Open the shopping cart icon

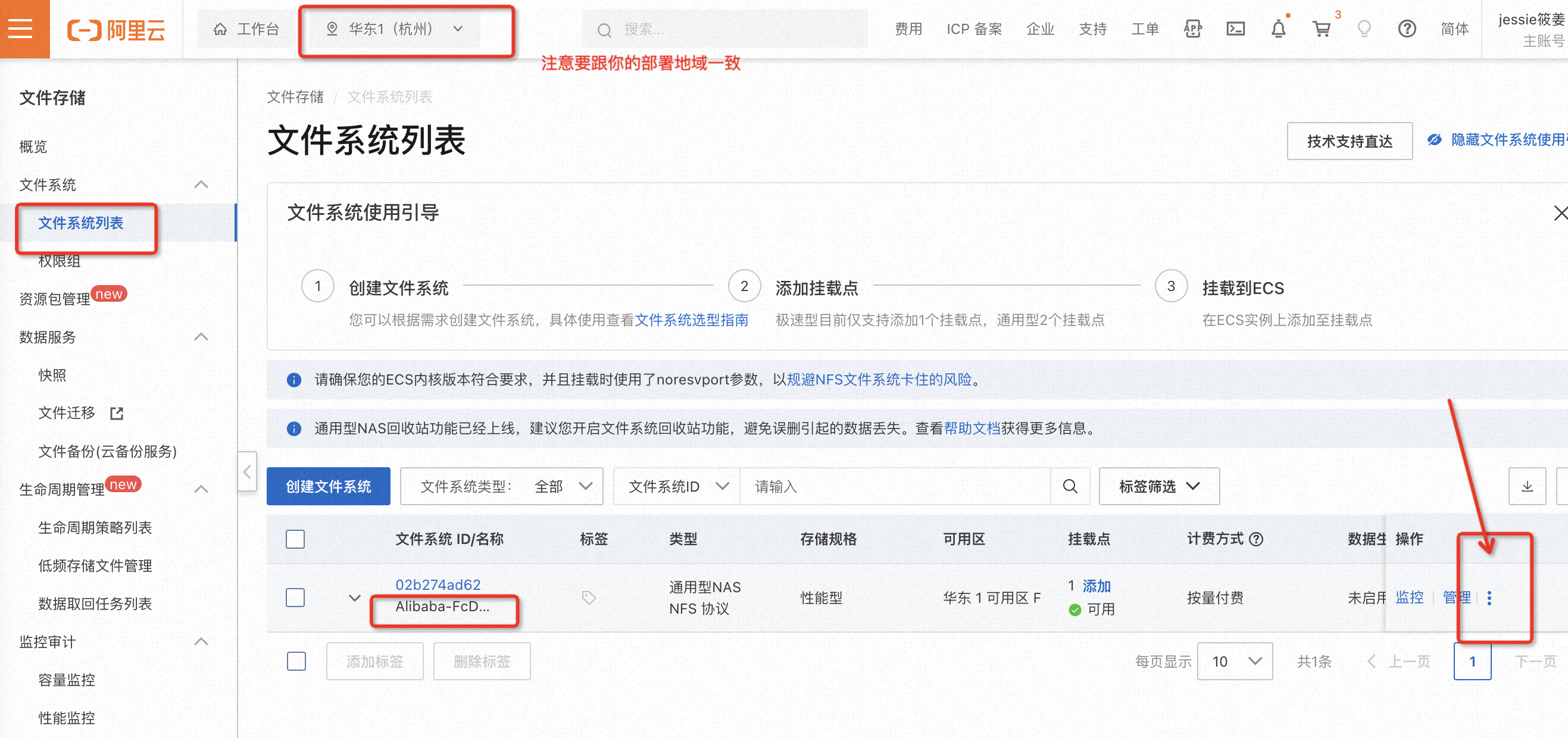coord(1321,29)
